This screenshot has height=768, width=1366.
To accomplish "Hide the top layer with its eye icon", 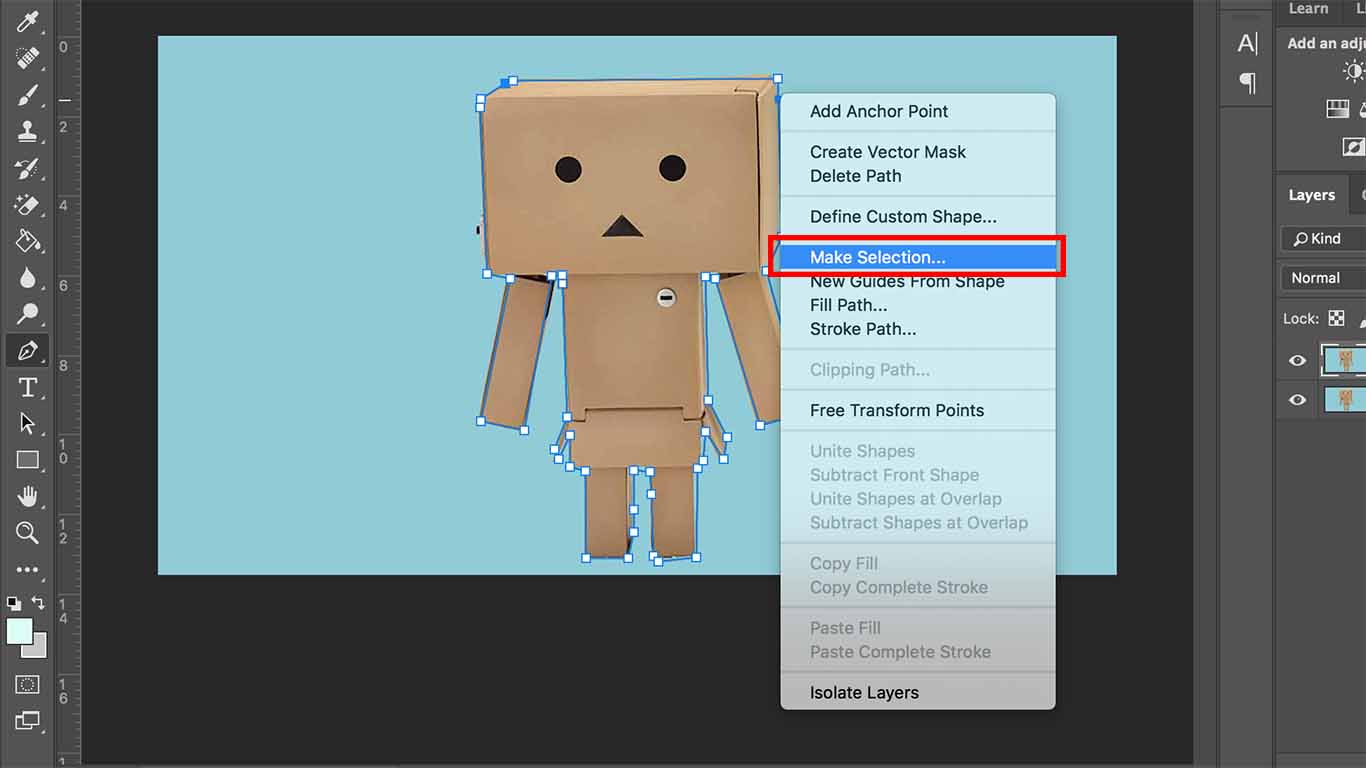I will click(1297, 360).
